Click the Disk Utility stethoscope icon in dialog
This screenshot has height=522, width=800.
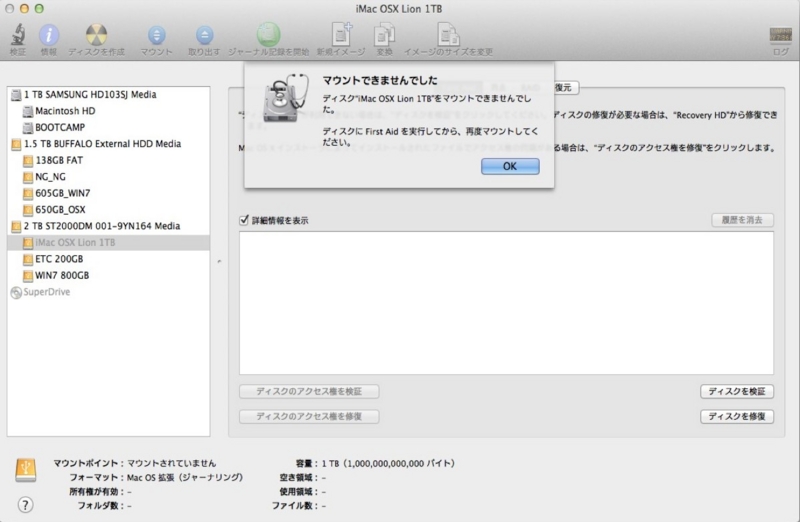point(286,97)
